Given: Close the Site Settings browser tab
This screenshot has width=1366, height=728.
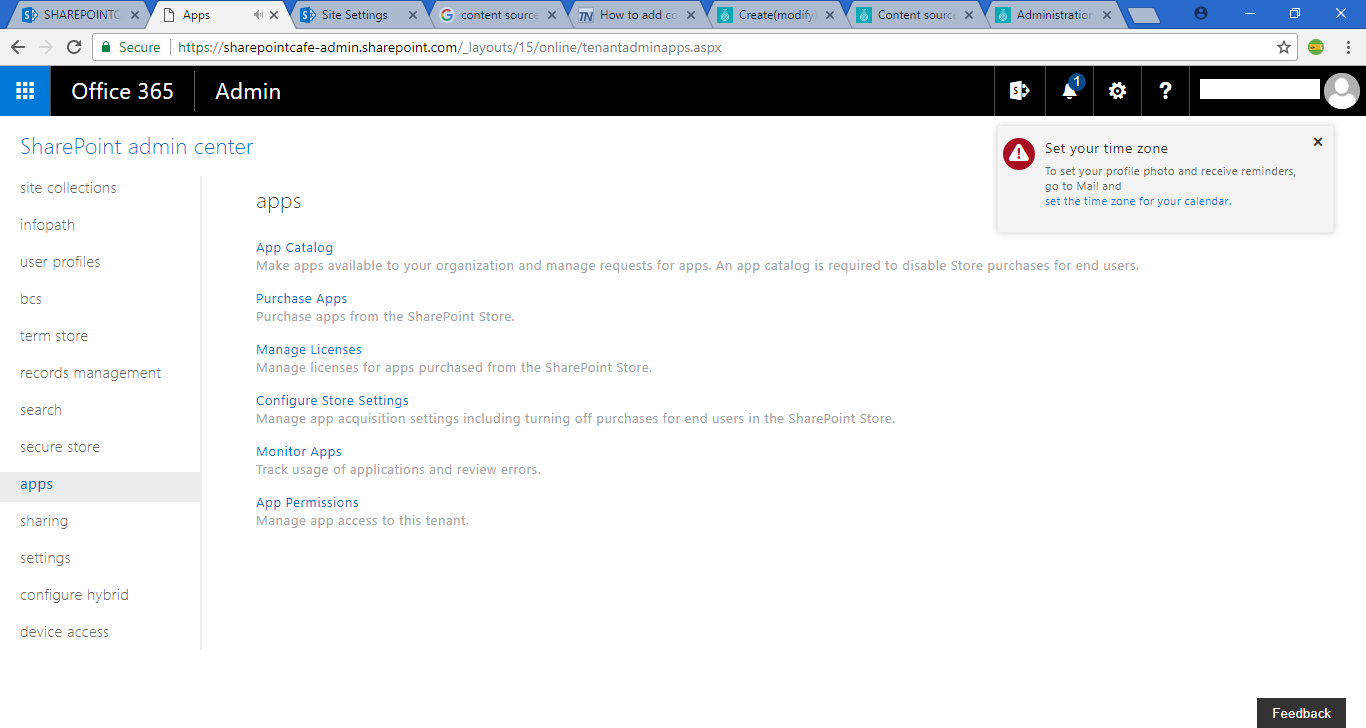Looking at the screenshot, I should [413, 15].
